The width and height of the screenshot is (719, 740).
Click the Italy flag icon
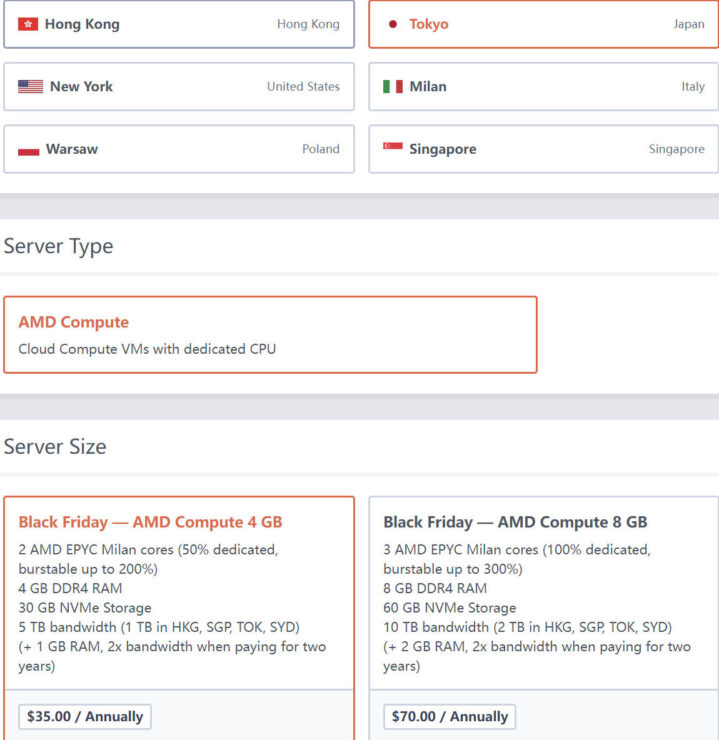pyautogui.click(x=393, y=87)
